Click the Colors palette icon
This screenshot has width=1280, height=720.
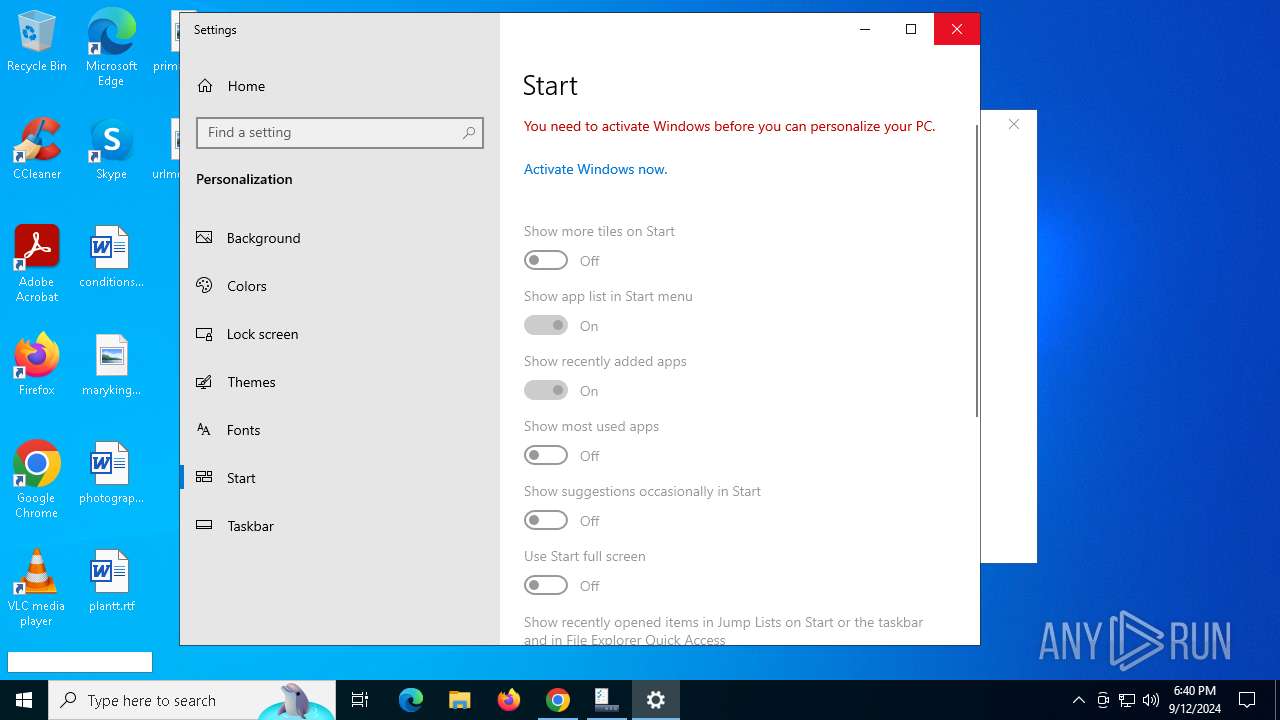pyautogui.click(x=204, y=286)
